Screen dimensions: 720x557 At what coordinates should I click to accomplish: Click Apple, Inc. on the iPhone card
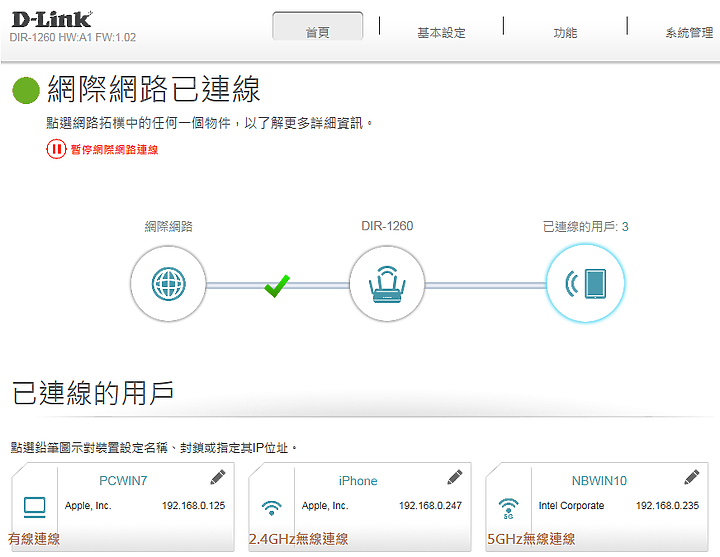pyautogui.click(x=325, y=506)
